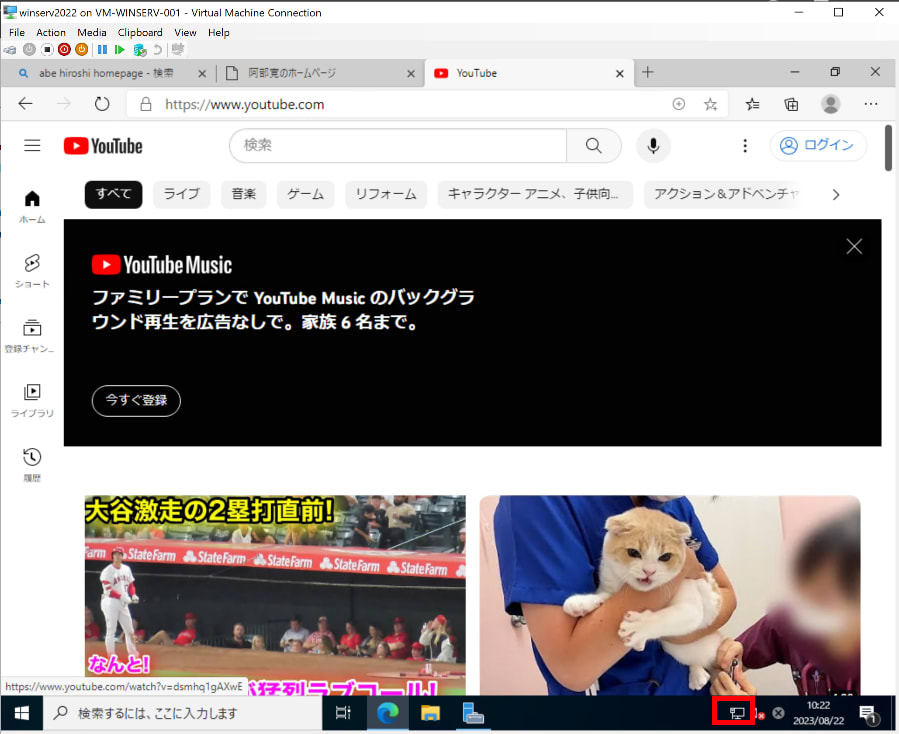Open the Clipboard menu
Viewport: 899px width, 734px height.
tap(140, 33)
